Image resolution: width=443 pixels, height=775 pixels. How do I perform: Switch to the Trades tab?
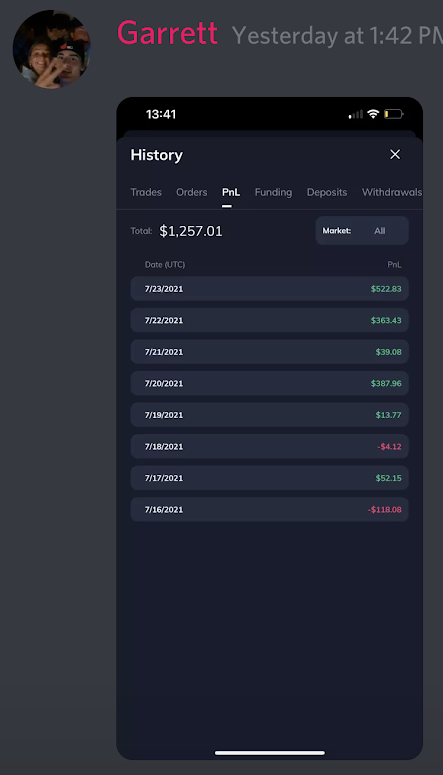tap(146, 192)
